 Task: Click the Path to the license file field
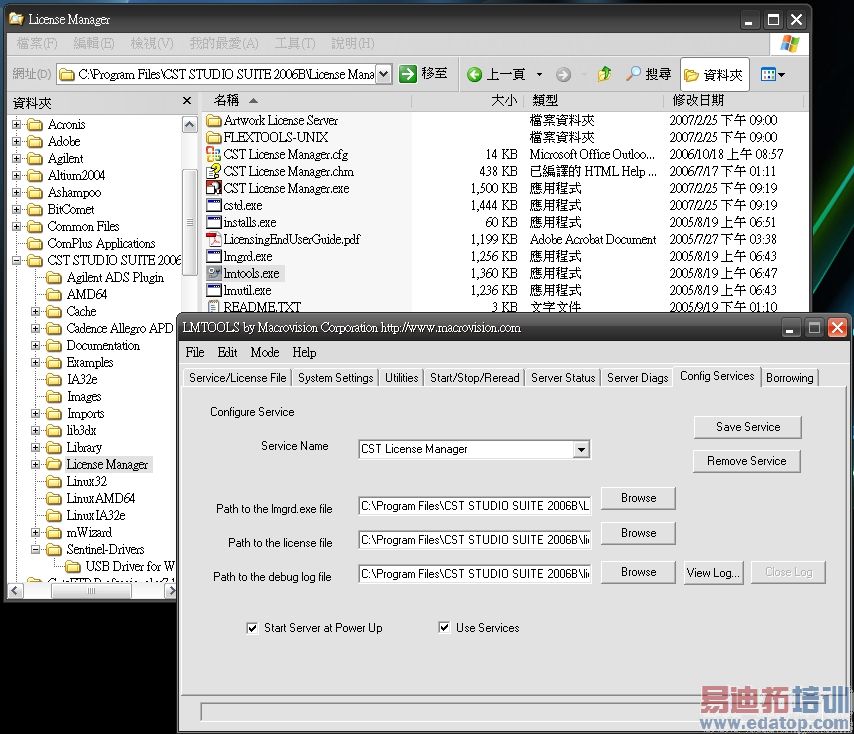tap(475, 540)
